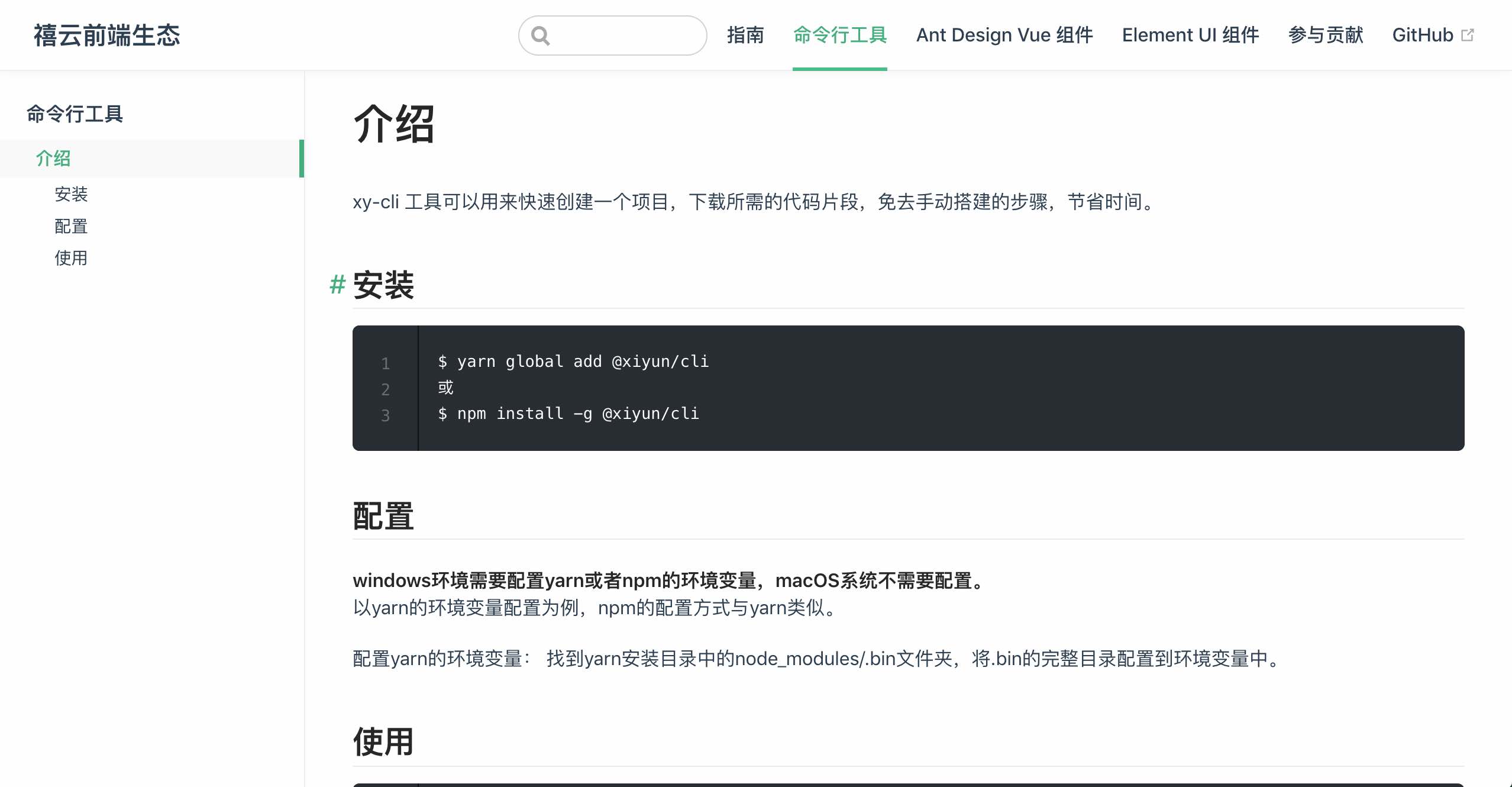Click the GitHub external link icon
The height and width of the screenshot is (787, 1512).
(1468, 36)
